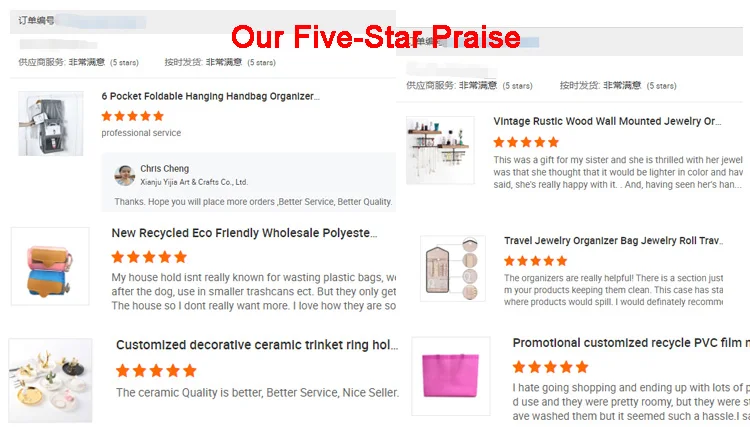Click the five-star rating under handbag organizer
Image resolution: width=750 pixels, height=427 pixels.
point(132,116)
